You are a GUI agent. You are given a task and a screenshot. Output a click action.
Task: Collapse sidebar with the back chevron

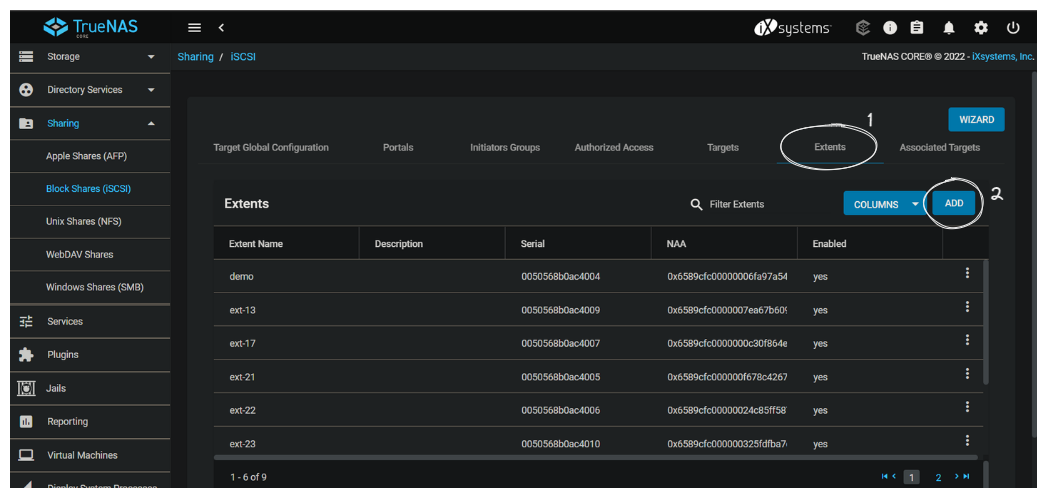[x=221, y=28]
